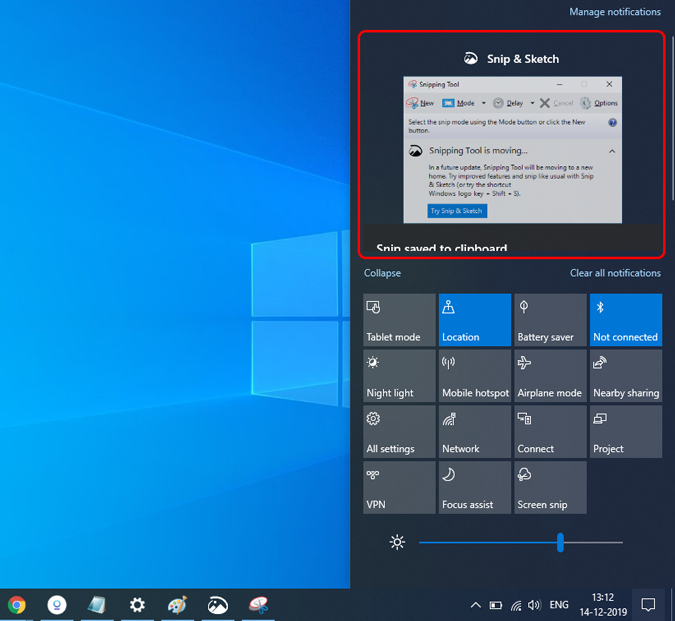Click Clear all notifications
Viewport: 675px width, 621px height.
pyautogui.click(x=615, y=273)
